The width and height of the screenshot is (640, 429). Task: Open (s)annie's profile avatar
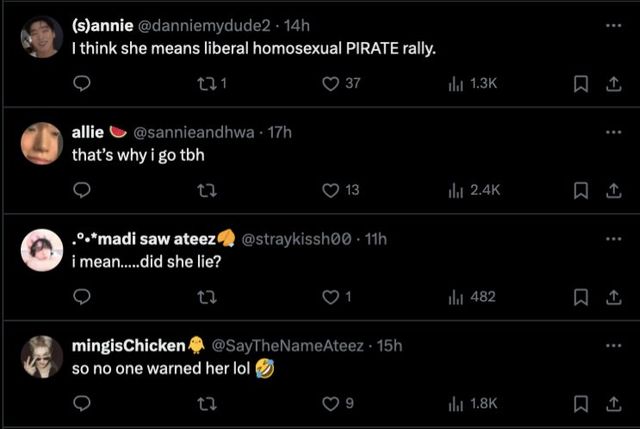pos(42,37)
